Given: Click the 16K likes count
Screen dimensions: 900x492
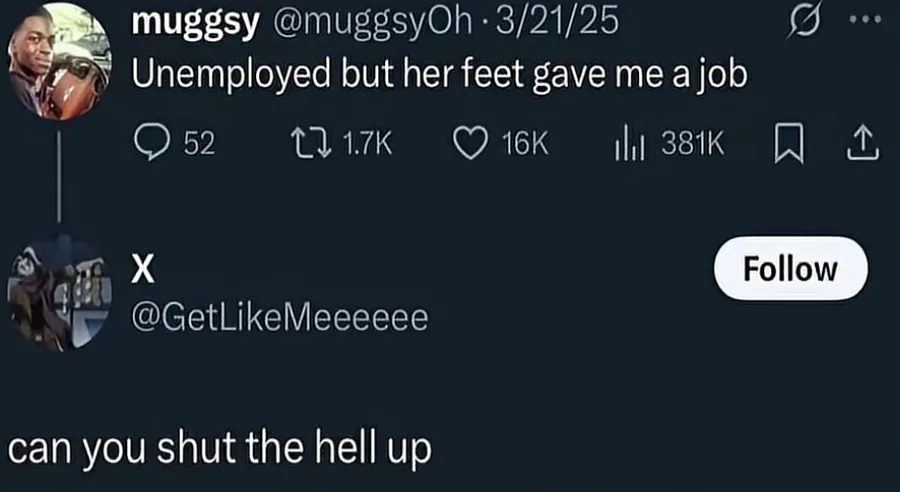Looking at the screenshot, I should [x=525, y=144].
